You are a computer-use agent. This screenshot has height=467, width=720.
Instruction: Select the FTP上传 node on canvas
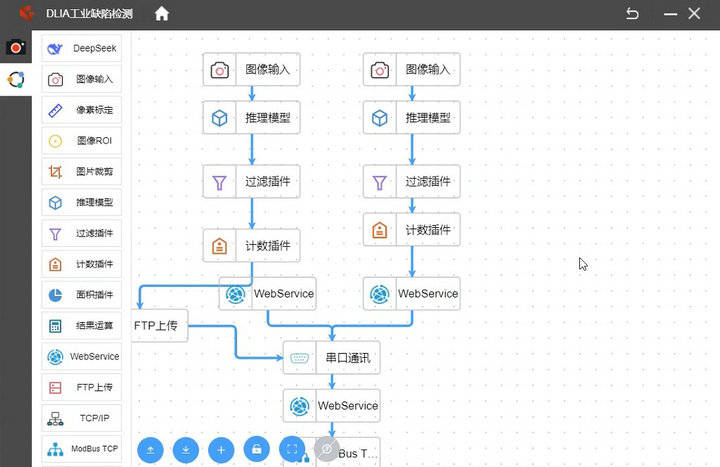[160, 326]
